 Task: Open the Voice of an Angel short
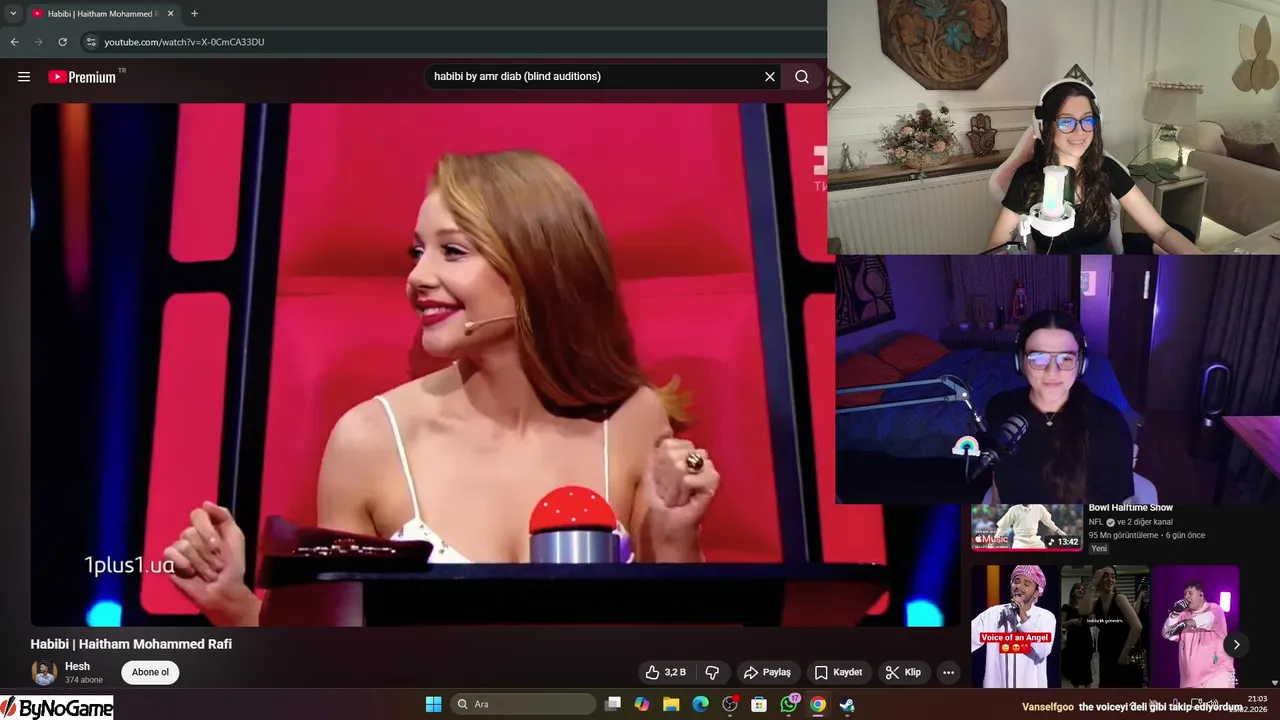click(x=1015, y=626)
